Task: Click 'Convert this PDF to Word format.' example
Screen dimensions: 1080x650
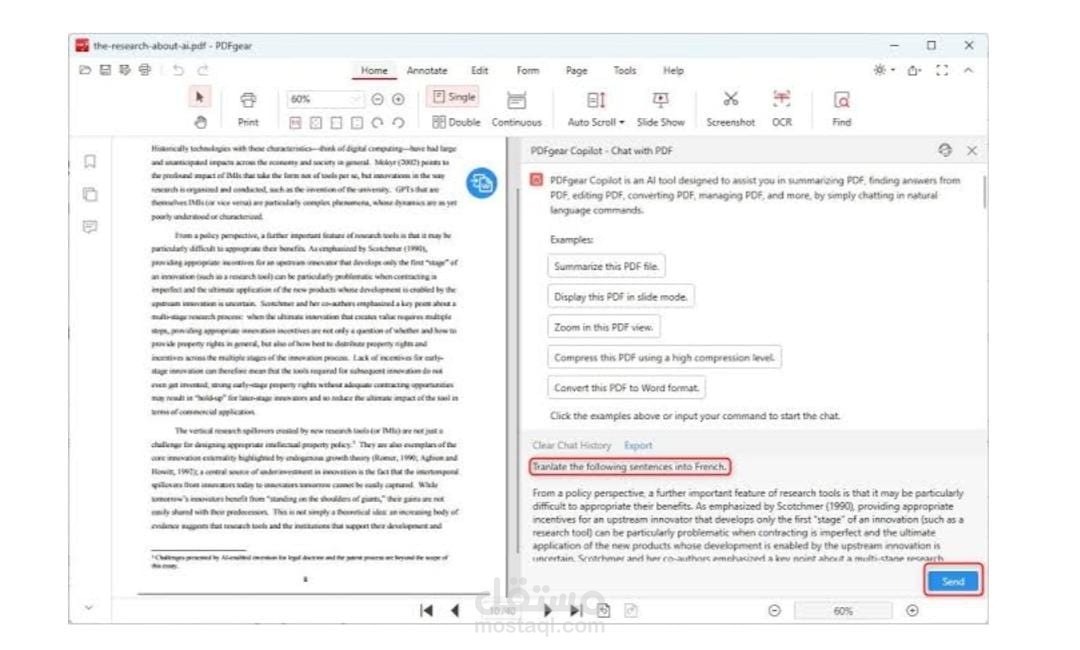Action: (626, 388)
